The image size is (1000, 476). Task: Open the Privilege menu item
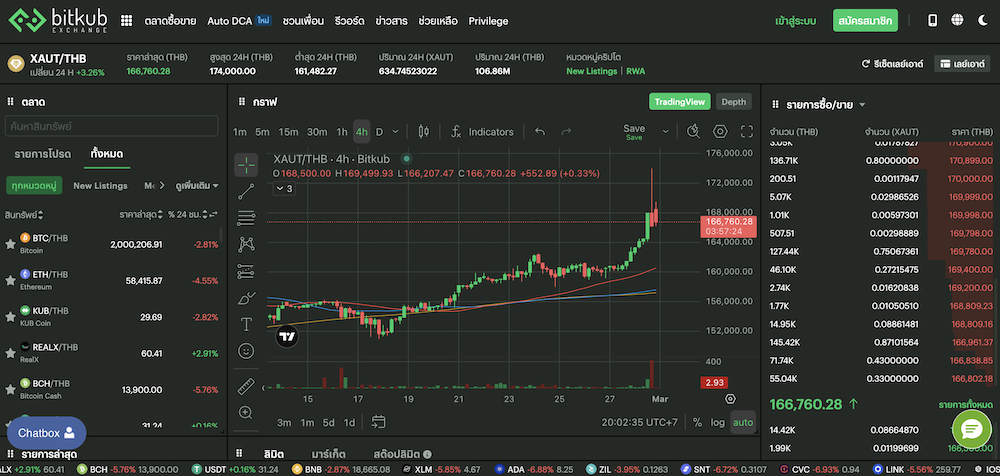(x=488, y=21)
